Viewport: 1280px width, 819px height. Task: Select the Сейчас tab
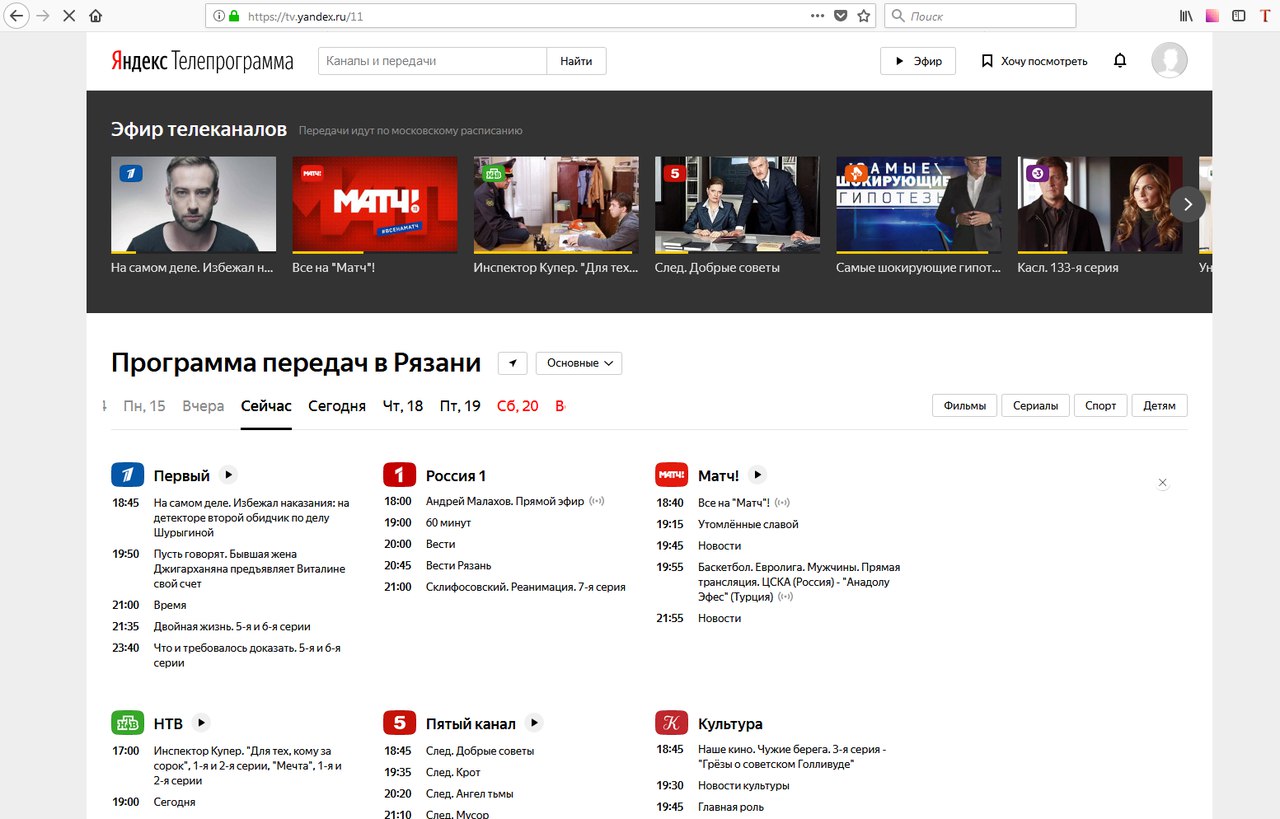coord(266,406)
